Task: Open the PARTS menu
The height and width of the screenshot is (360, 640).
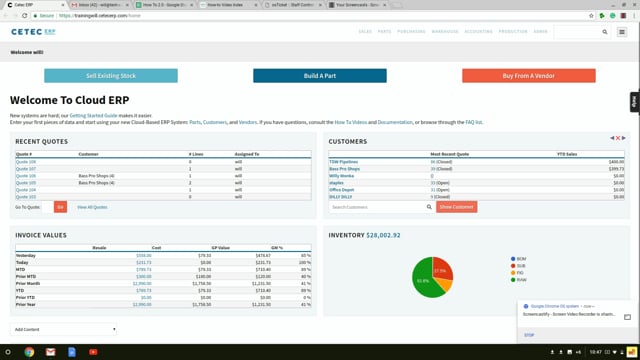Action: pos(384,31)
